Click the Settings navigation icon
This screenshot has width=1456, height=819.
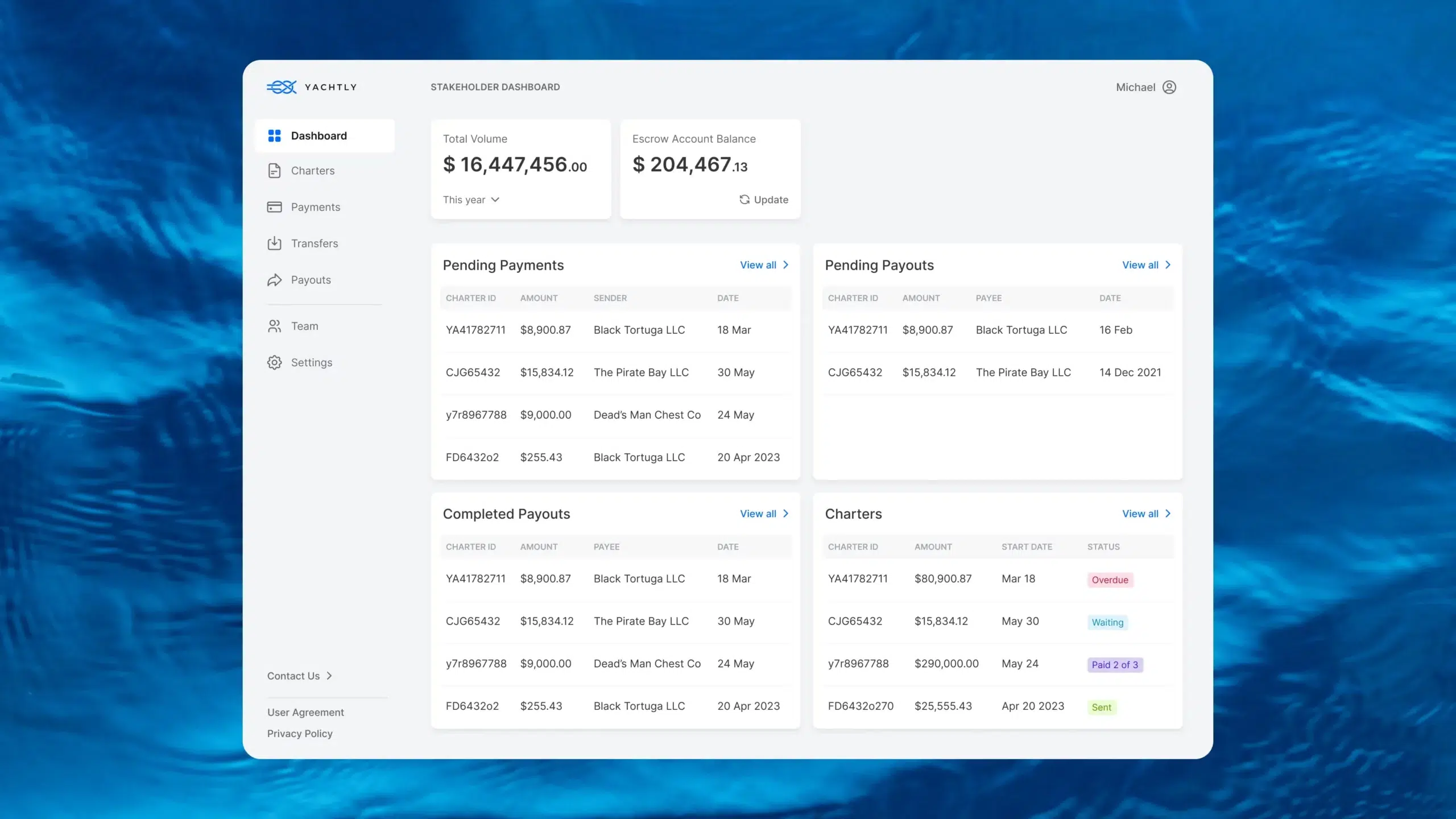click(x=275, y=361)
